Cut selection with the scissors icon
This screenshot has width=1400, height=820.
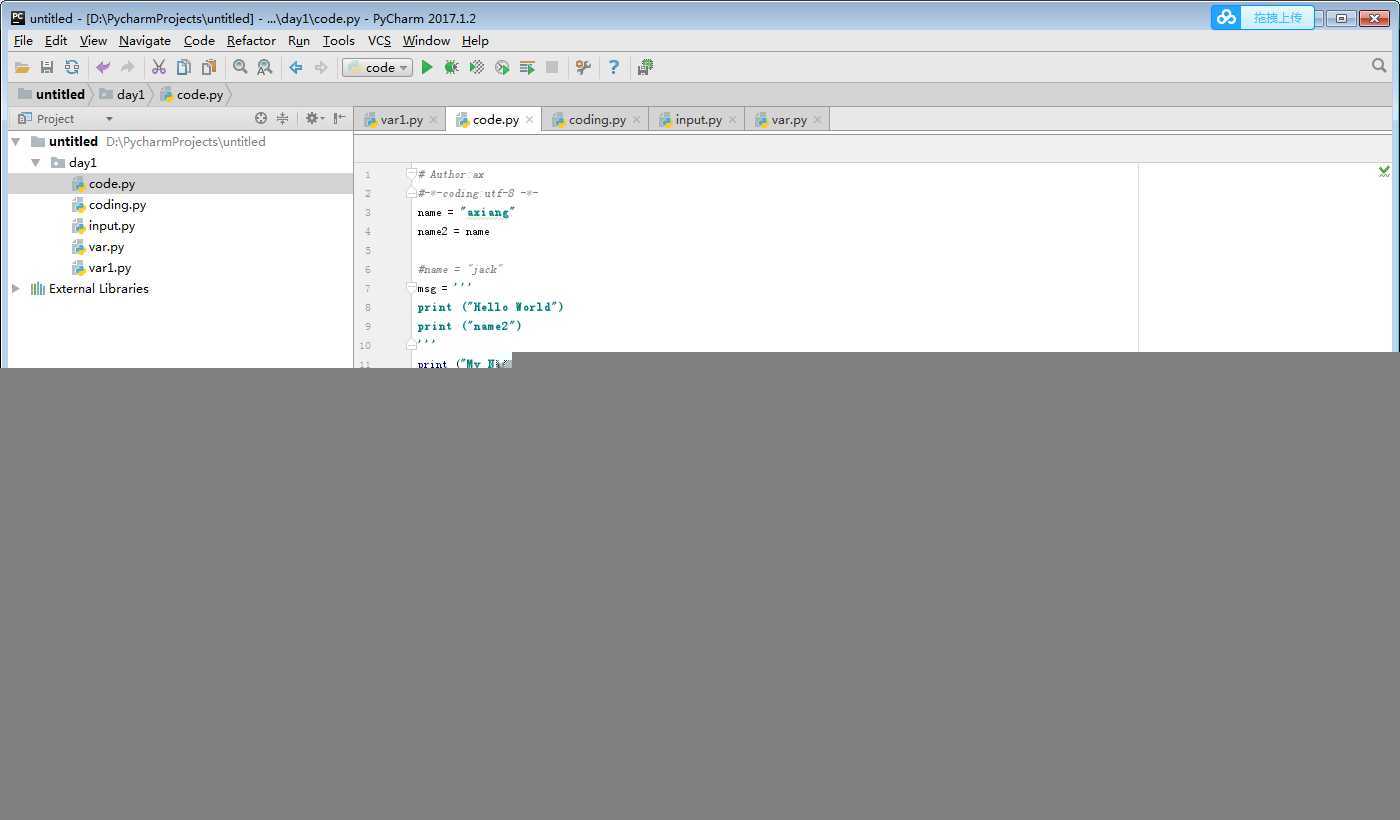point(158,67)
